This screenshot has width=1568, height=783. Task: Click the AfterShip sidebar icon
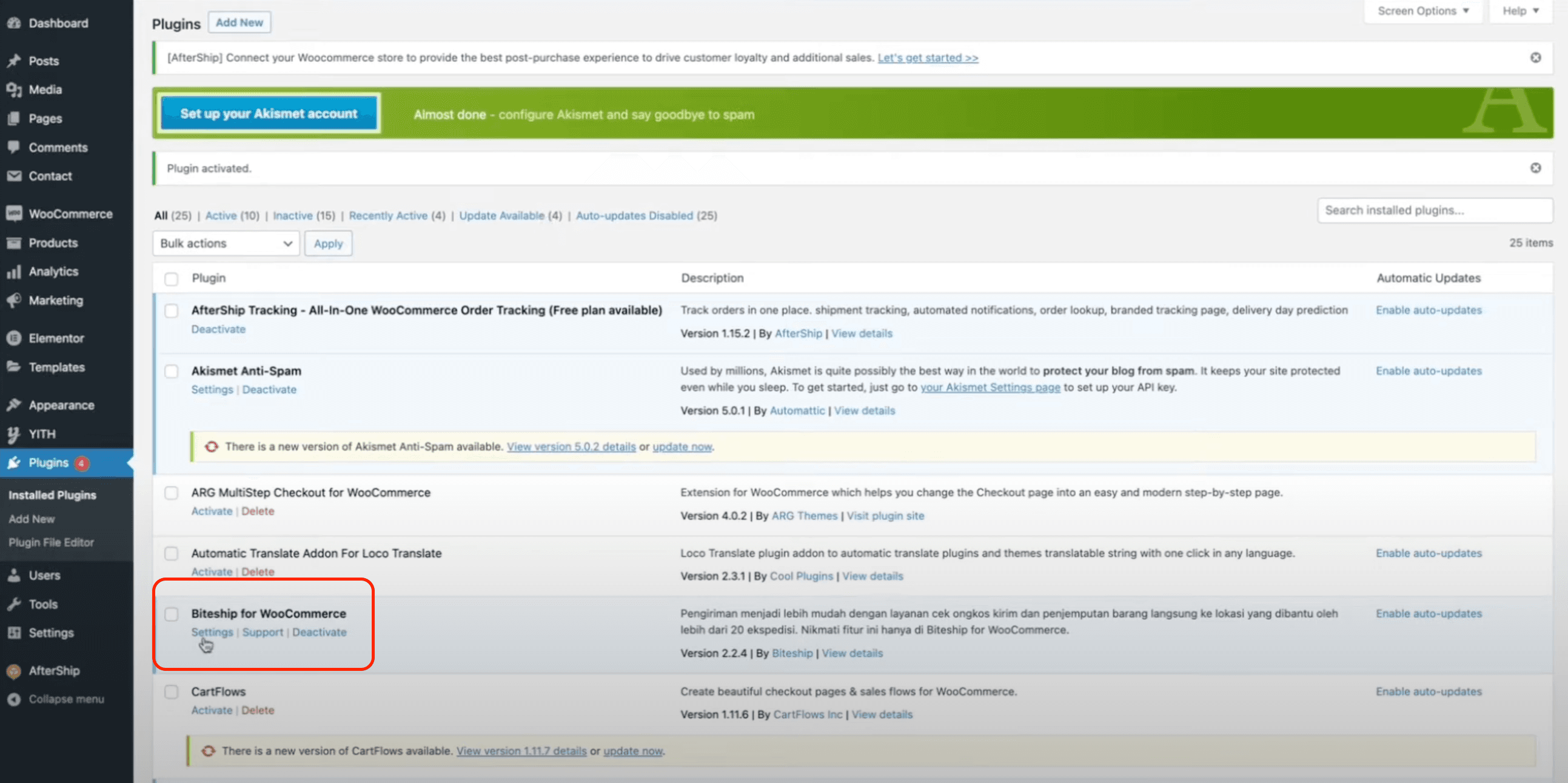pos(14,670)
